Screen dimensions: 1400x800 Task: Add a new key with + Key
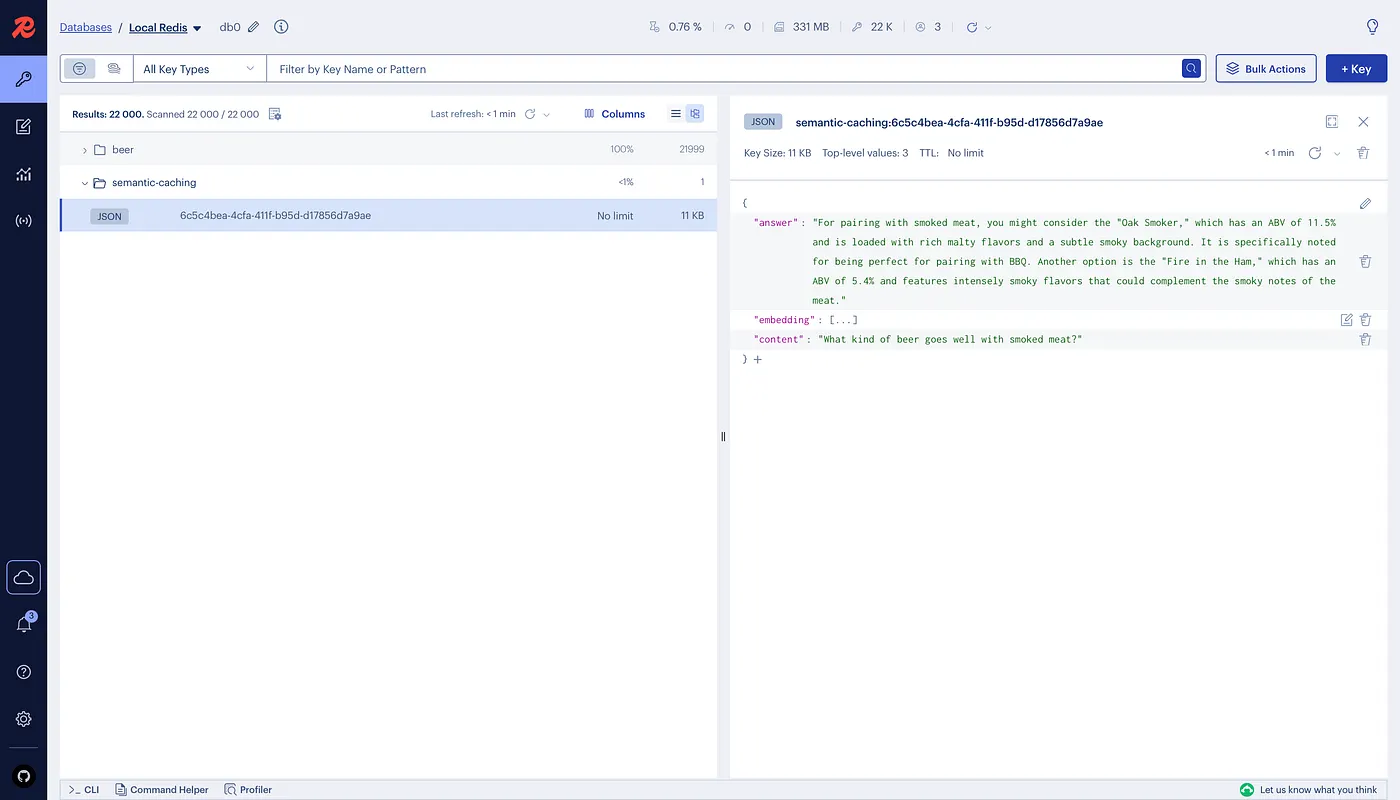[x=1356, y=69]
